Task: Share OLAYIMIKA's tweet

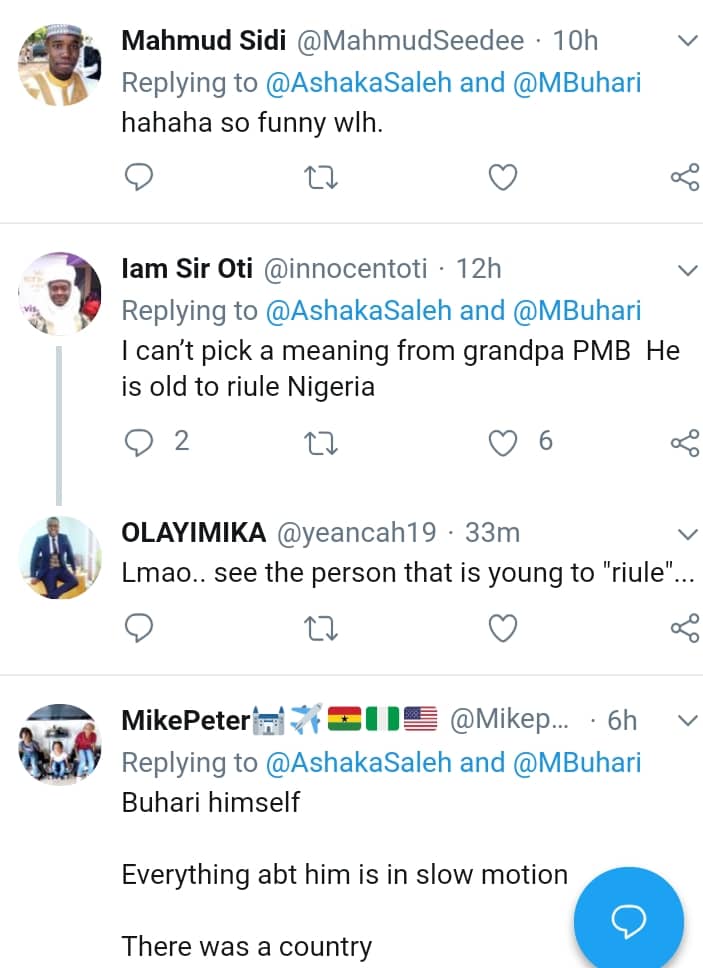Action: pos(684,627)
